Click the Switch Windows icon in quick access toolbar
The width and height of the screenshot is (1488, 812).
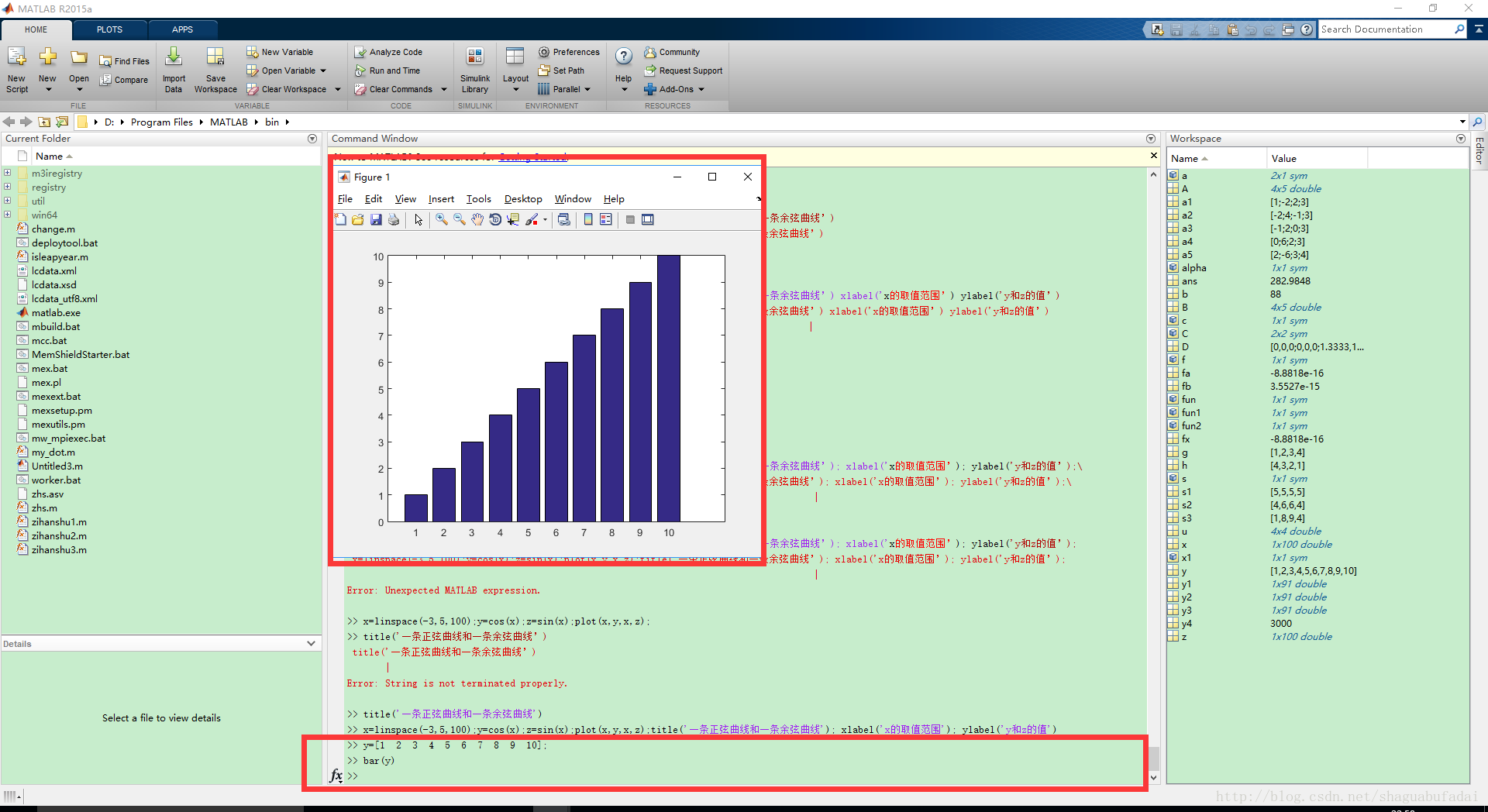1288,29
